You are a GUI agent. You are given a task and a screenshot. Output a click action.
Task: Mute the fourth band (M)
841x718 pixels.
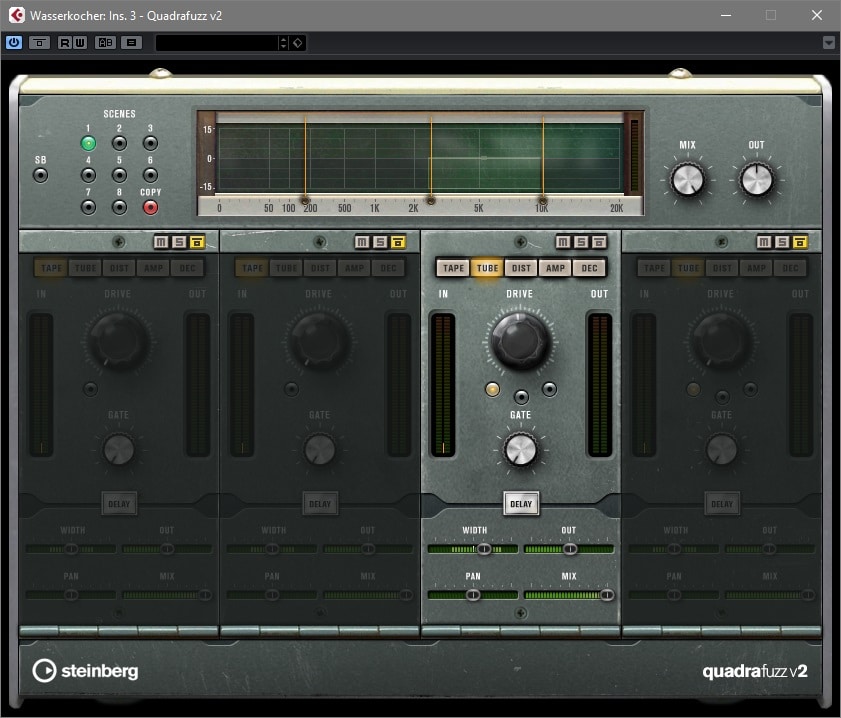tap(764, 242)
